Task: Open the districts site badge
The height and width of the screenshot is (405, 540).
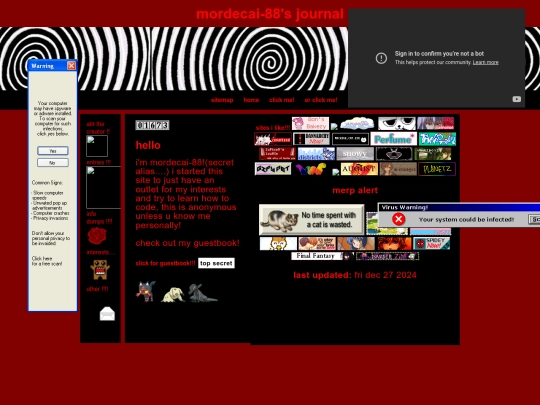Action: (x=316, y=154)
